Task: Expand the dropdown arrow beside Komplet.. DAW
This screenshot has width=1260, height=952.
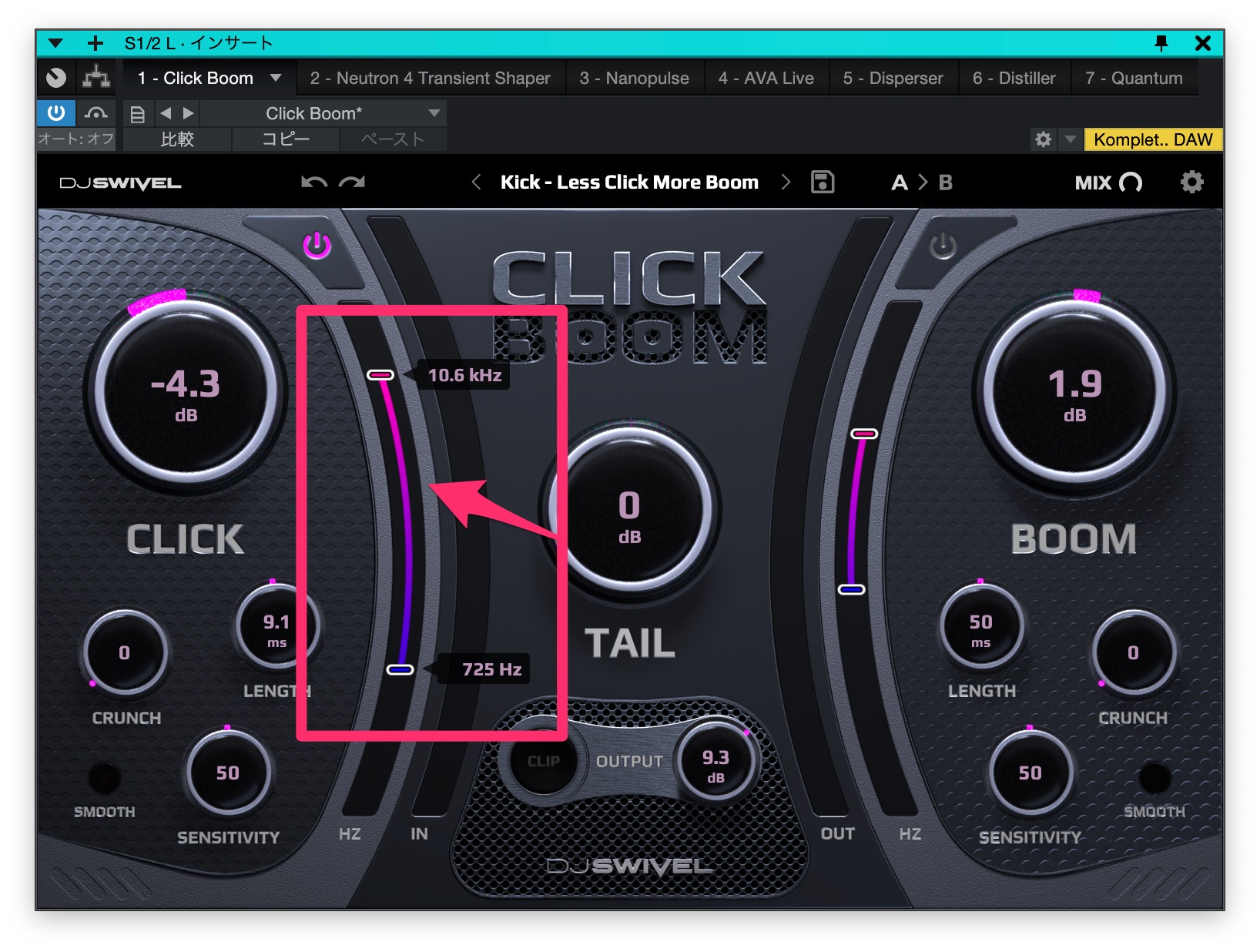Action: [x=1070, y=139]
